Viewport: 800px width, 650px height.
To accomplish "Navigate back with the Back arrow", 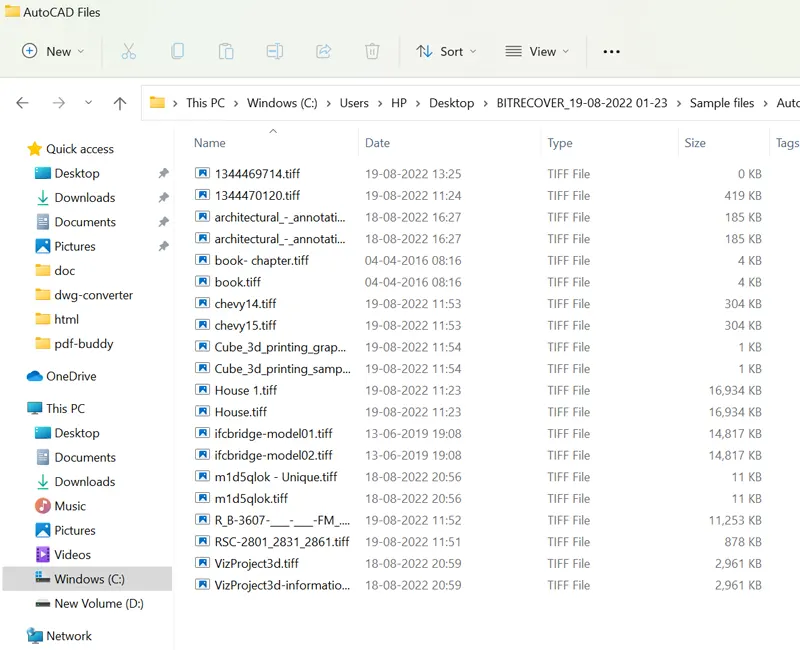I will tap(23, 103).
